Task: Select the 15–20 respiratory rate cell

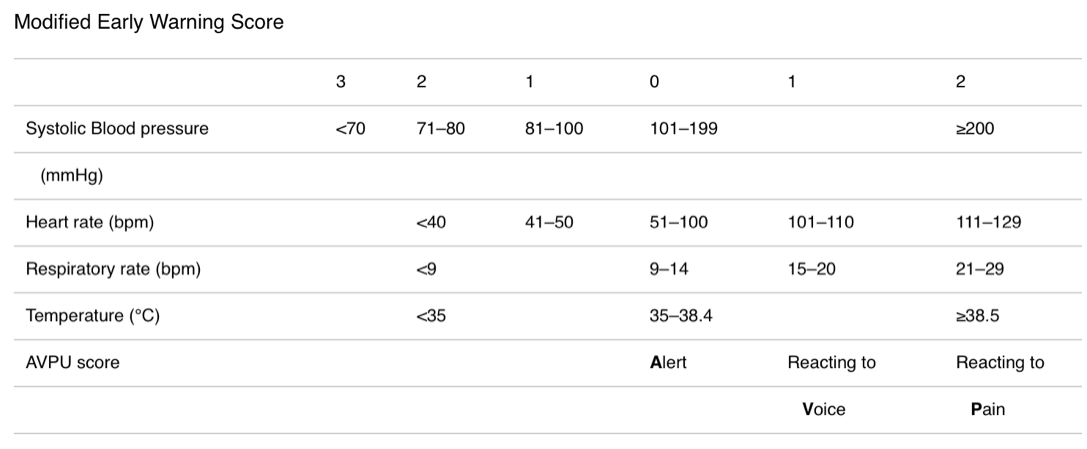Action: click(812, 269)
